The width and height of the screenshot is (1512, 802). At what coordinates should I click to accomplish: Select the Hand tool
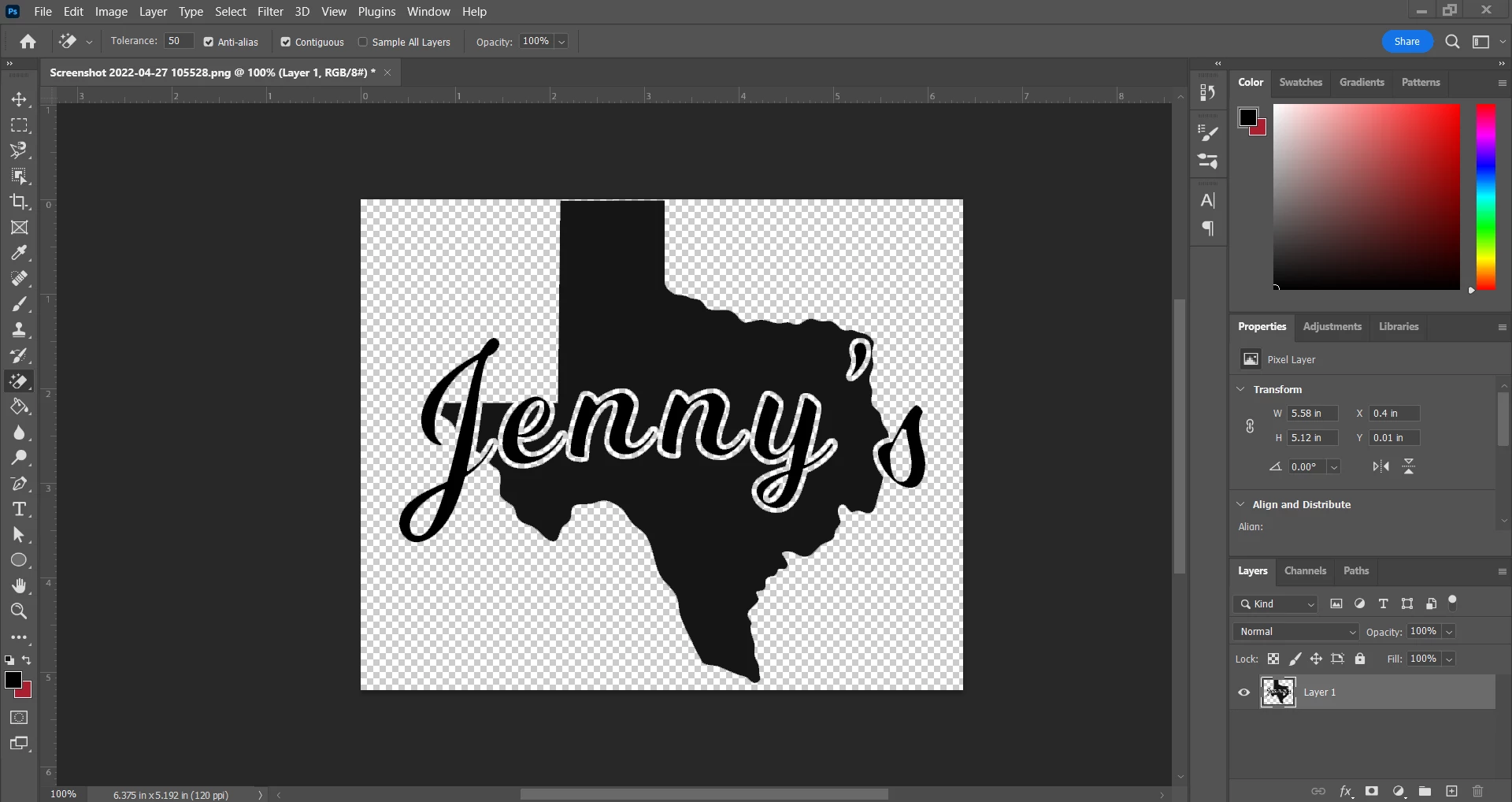point(19,585)
